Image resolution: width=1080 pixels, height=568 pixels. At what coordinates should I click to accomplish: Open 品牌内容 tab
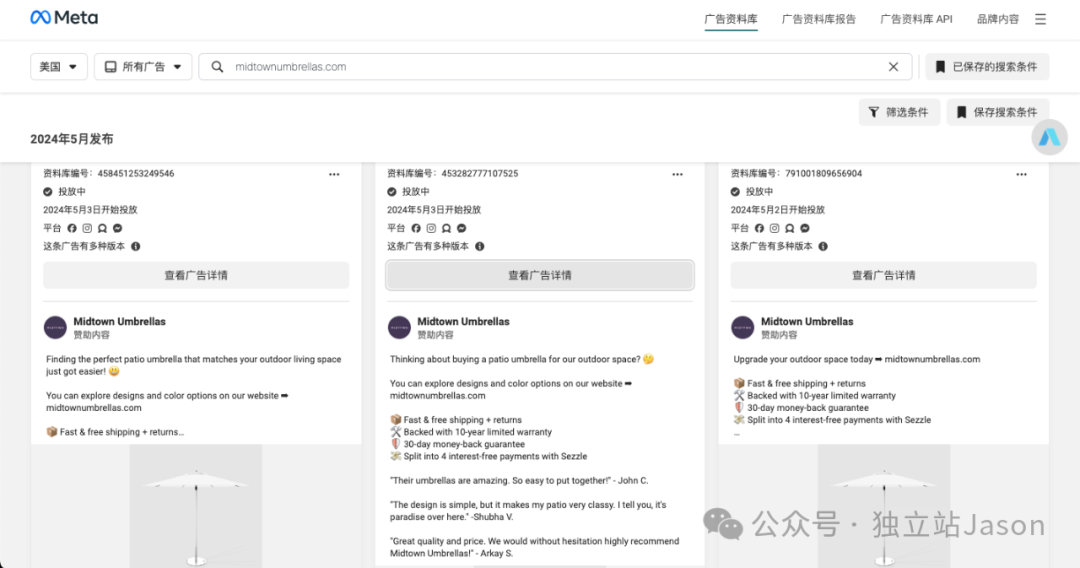point(997,19)
